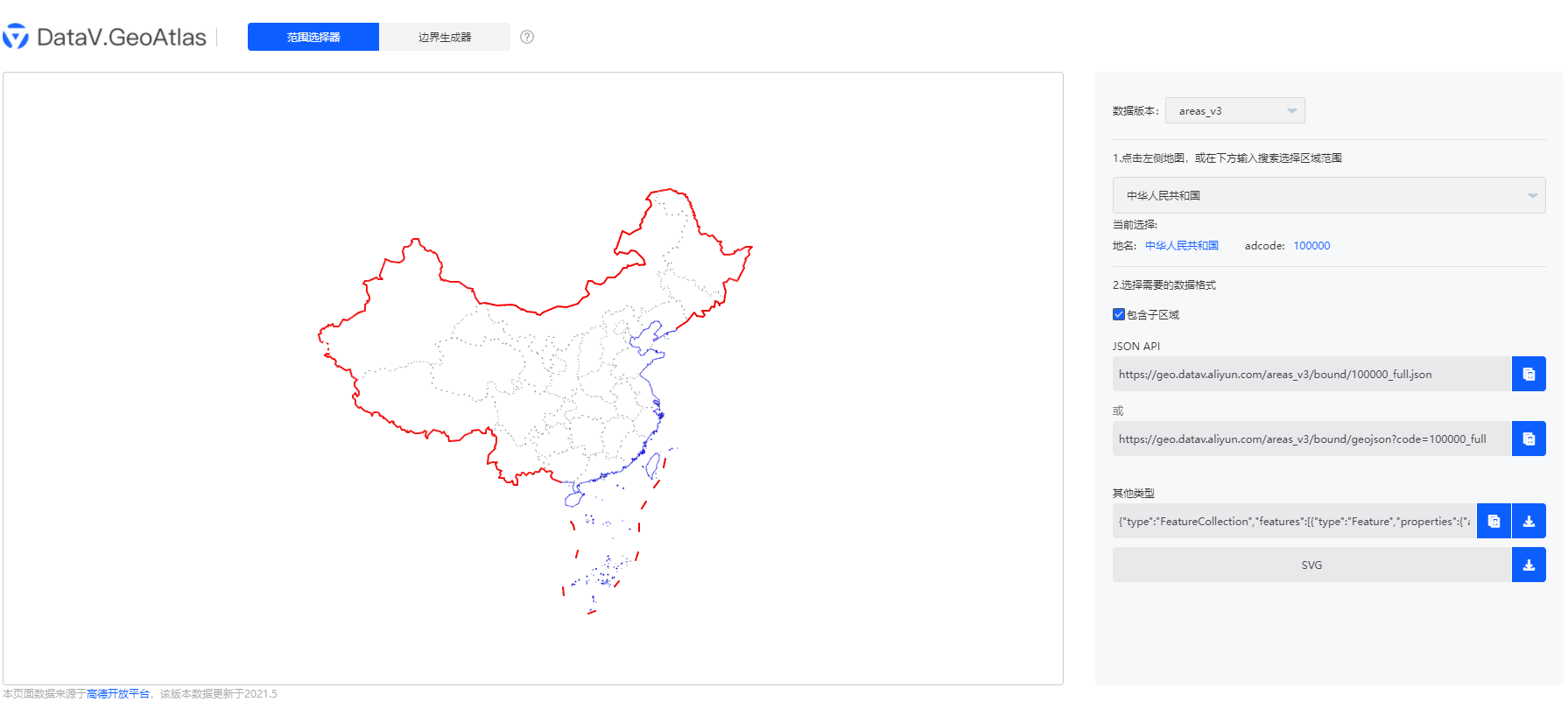The image size is (1568, 702).
Task: Copy the FeatureCollection GeoJSON text
Action: coord(1494,521)
